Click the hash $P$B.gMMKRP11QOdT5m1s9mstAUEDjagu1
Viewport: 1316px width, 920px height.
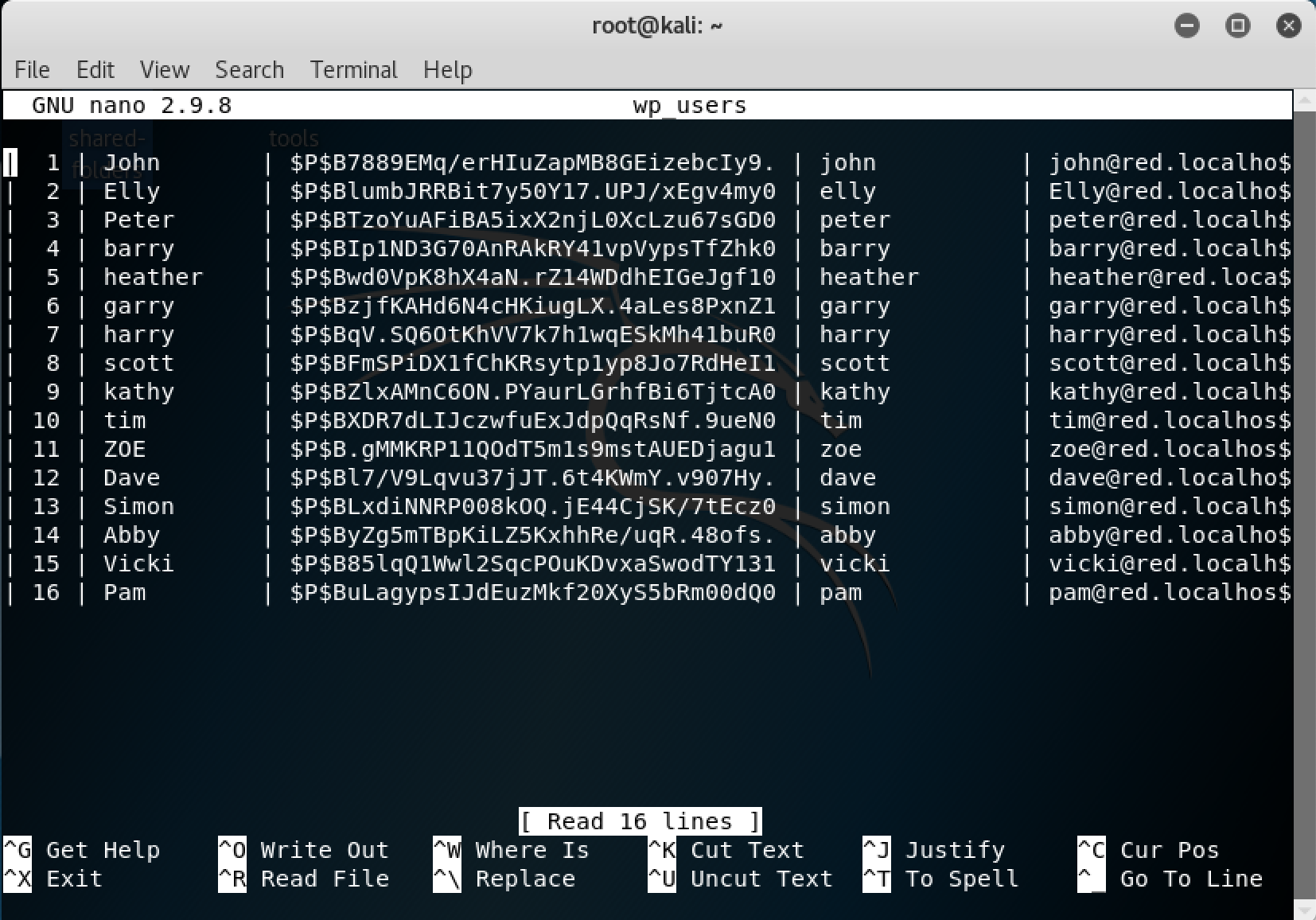click(533, 450)
